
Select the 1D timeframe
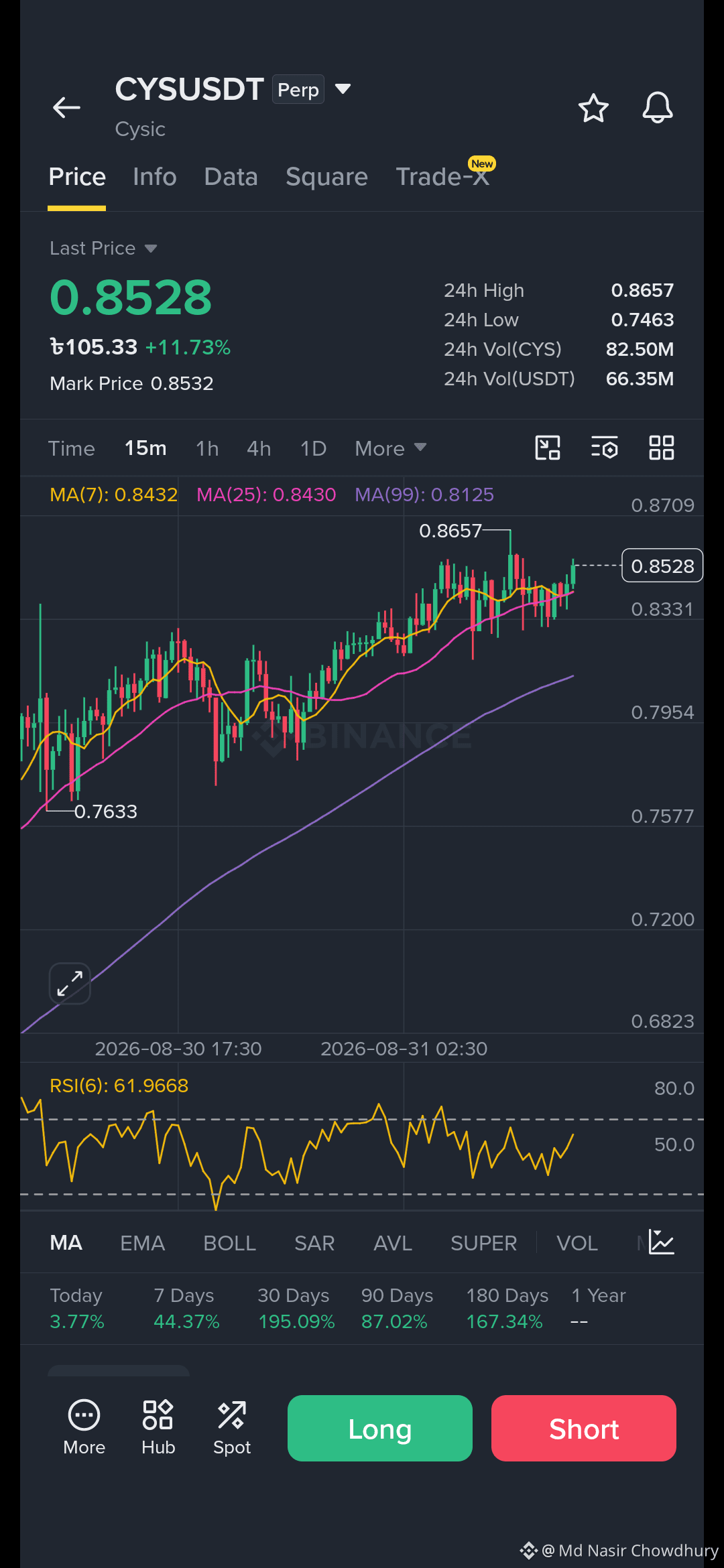[x=313, y=448]
